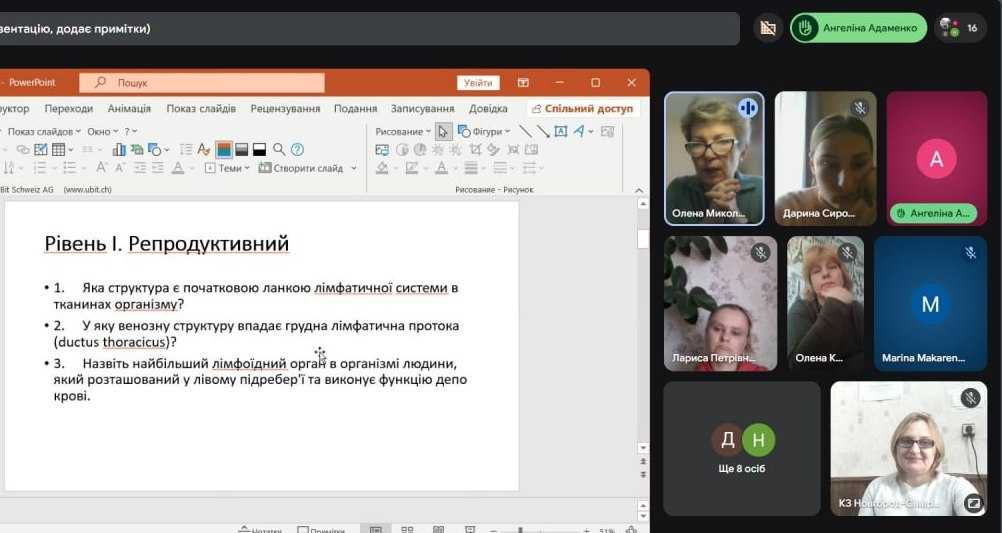Image resolution: width=1002 pixels, height=533 pixels.
Task: Open picture-in-picture on bottom-right video tile
Action: [973, 503]
